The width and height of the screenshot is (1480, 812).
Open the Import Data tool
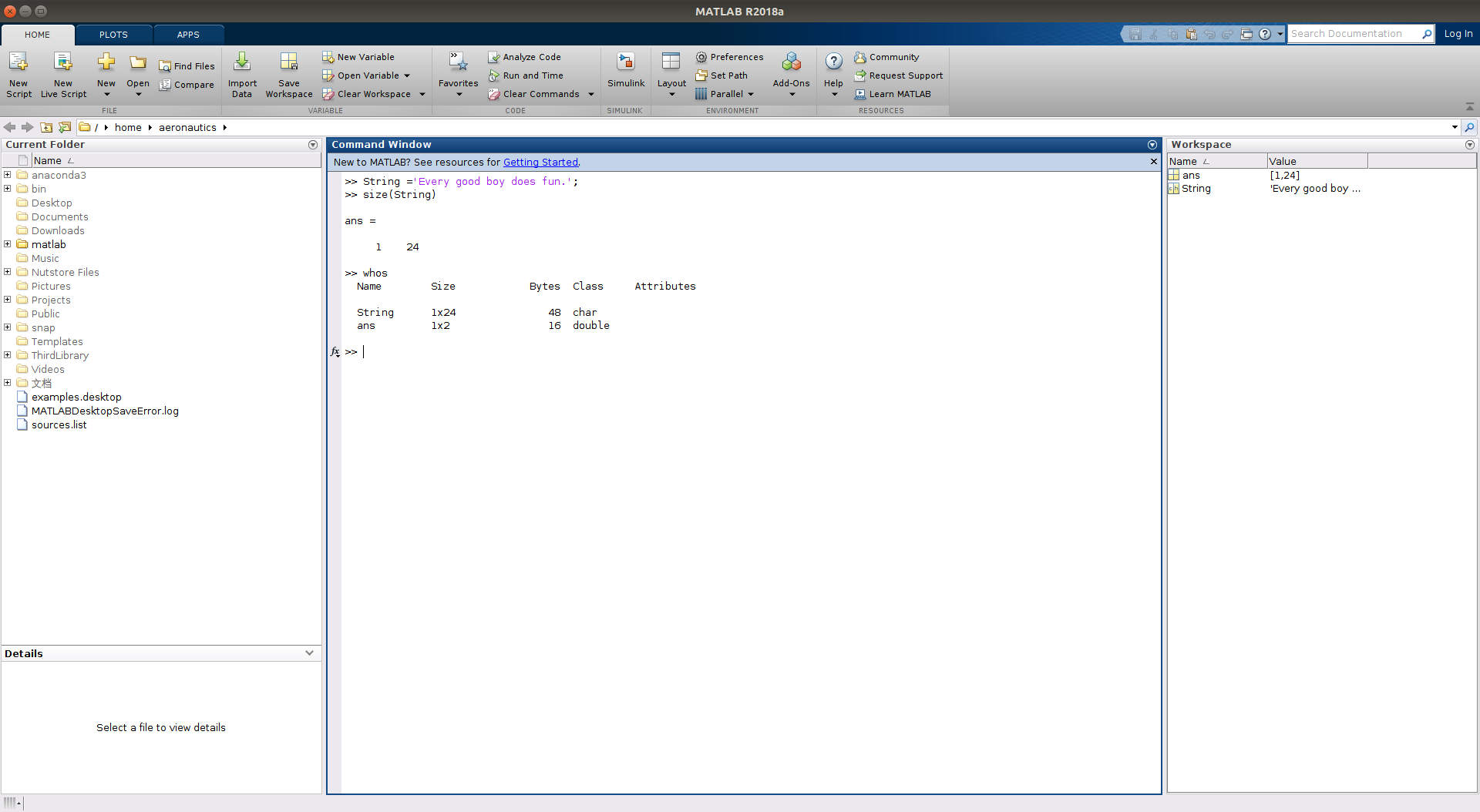242,73
